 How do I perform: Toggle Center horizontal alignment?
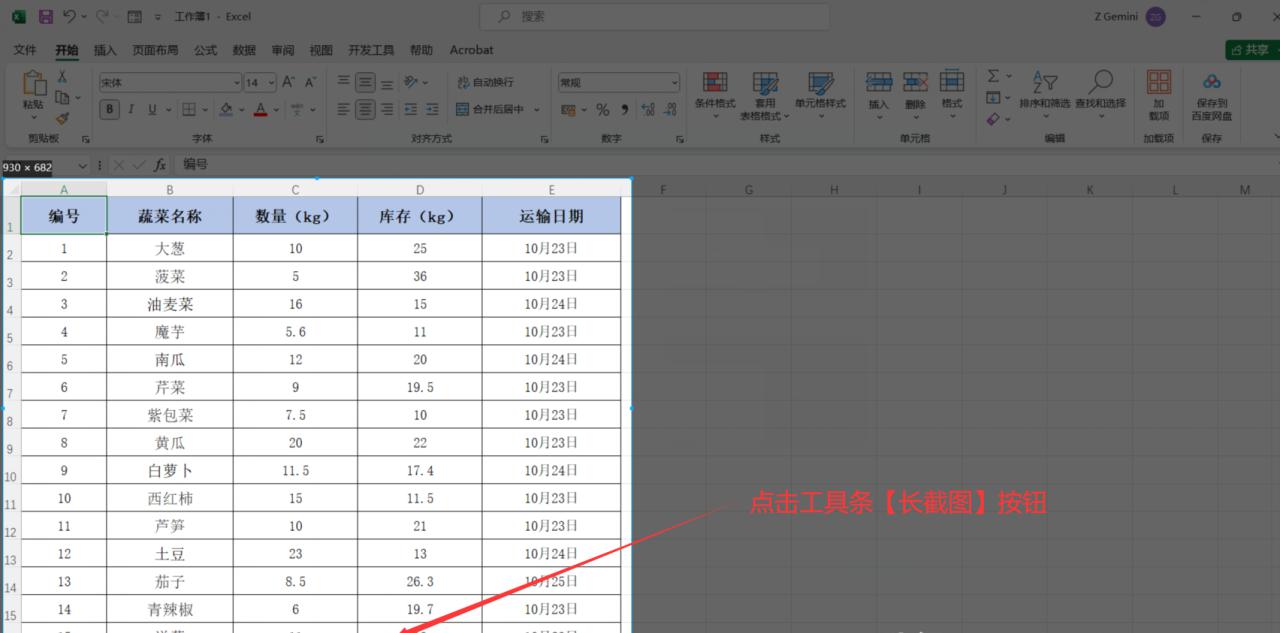click(x=366, y=110)
